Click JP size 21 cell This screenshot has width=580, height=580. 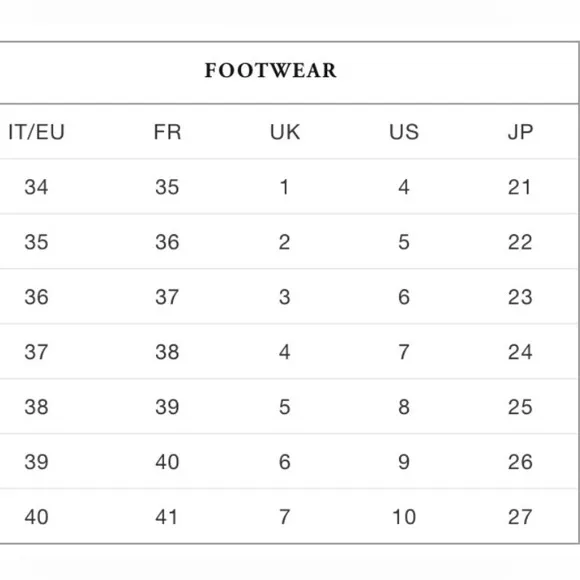(x=519, y=187)
